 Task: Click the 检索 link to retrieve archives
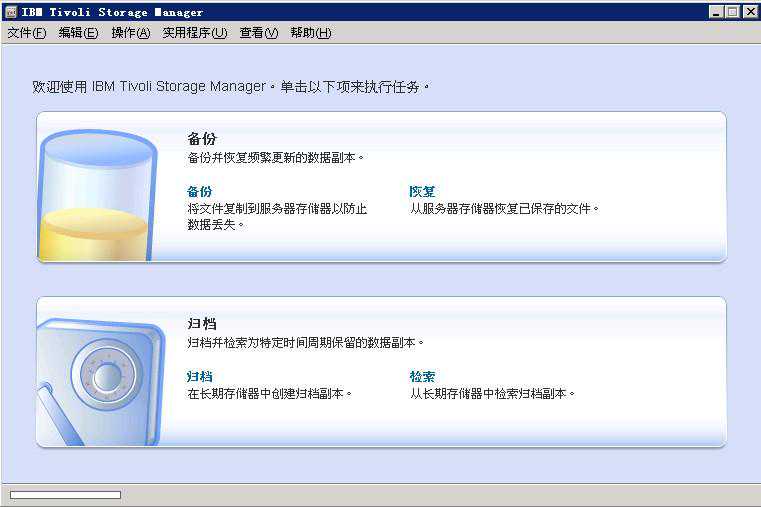(422, 376)
